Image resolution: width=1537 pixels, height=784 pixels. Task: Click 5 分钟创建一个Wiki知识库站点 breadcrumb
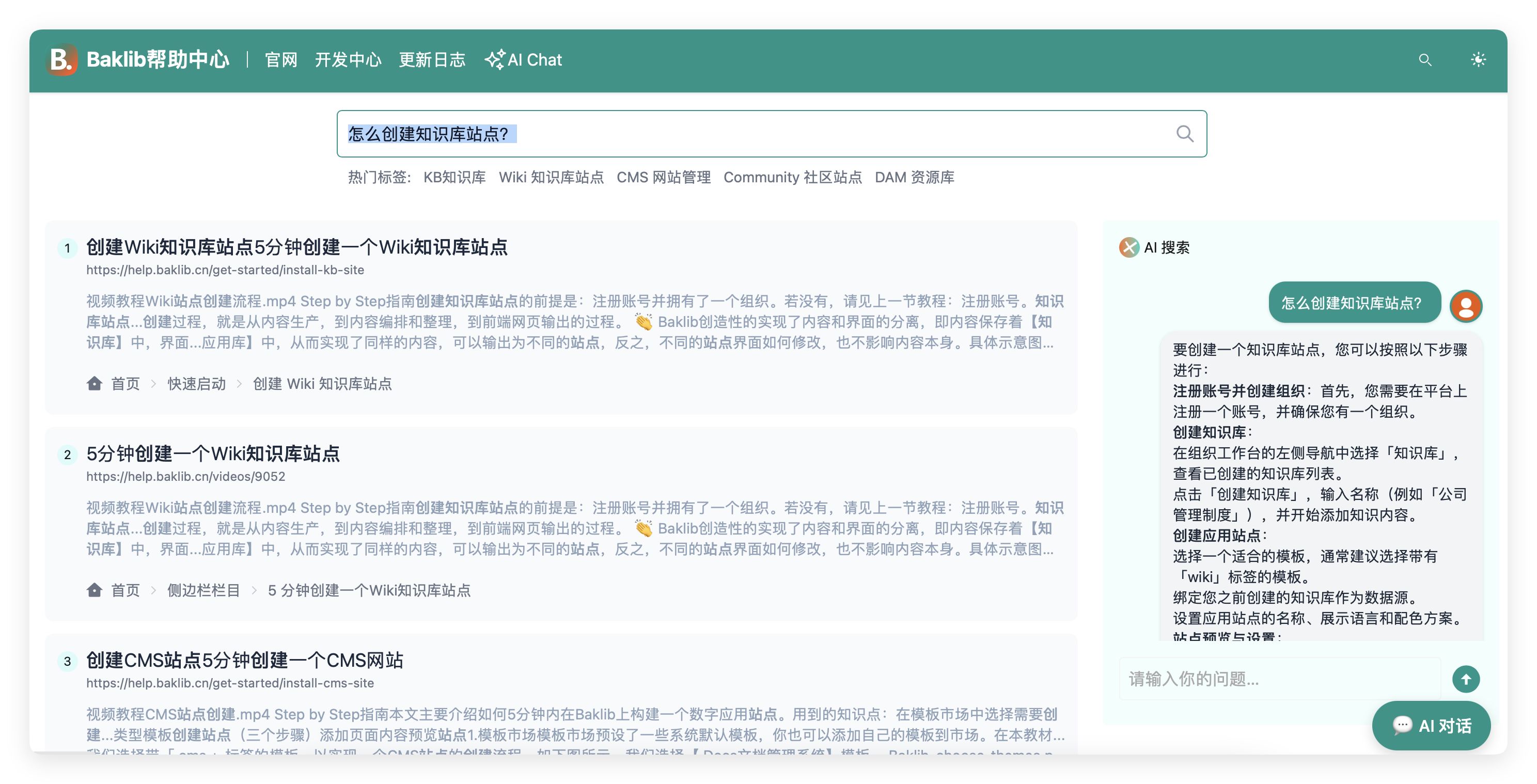tap(369, 589)
